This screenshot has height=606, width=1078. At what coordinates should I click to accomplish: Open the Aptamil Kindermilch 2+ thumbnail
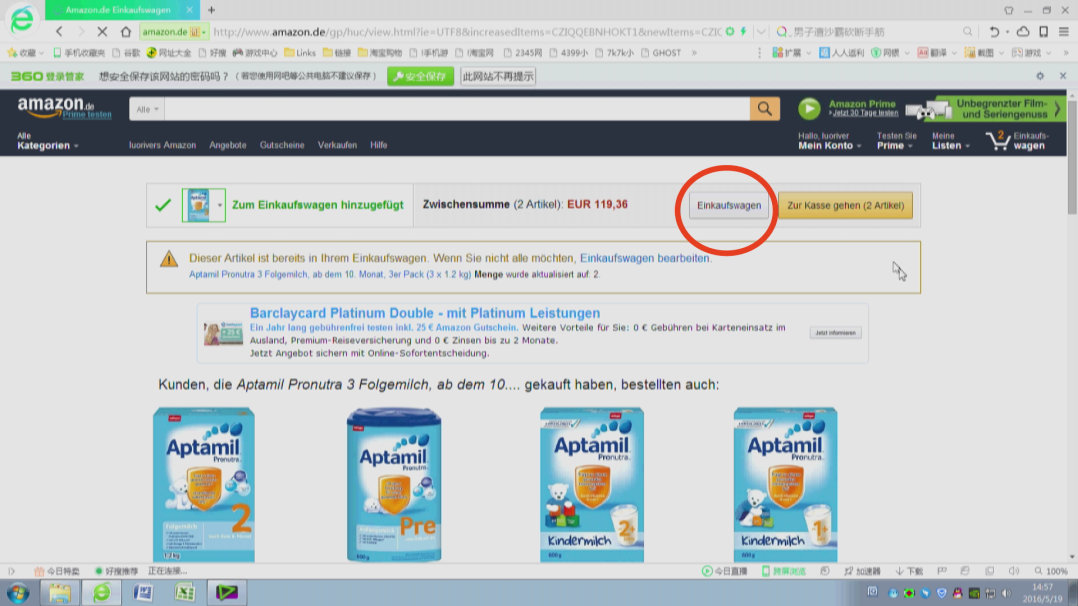[591, 484]
